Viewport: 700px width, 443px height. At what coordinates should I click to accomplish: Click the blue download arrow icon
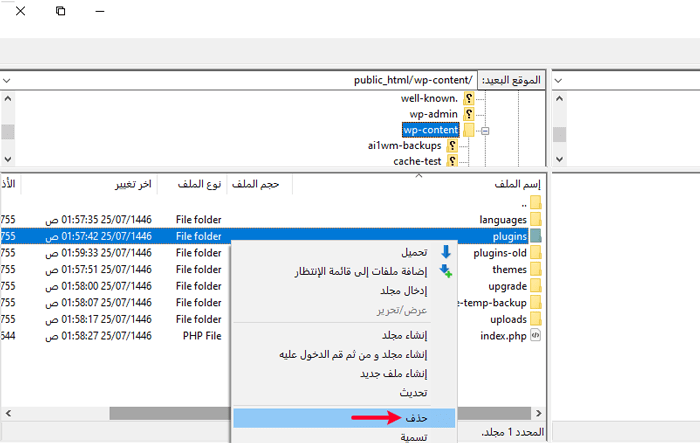click(445, 252)
